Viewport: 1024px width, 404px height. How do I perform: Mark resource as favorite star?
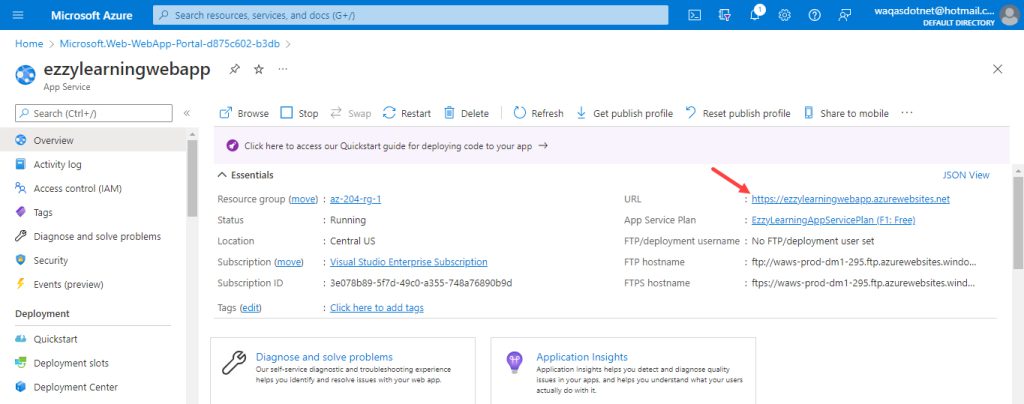pos(259,69)
